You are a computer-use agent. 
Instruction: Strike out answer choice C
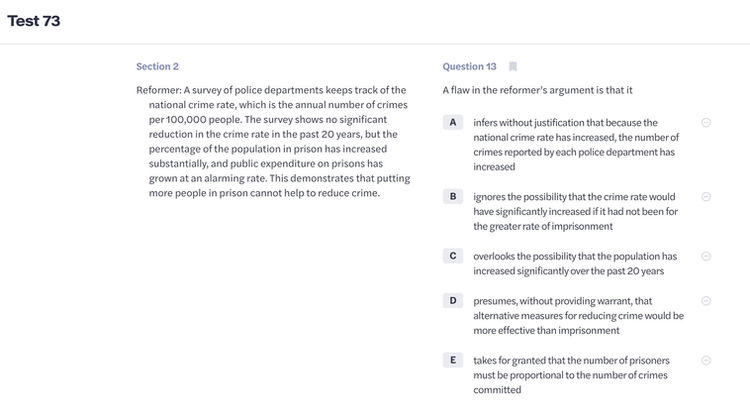[x=706, y=256]
